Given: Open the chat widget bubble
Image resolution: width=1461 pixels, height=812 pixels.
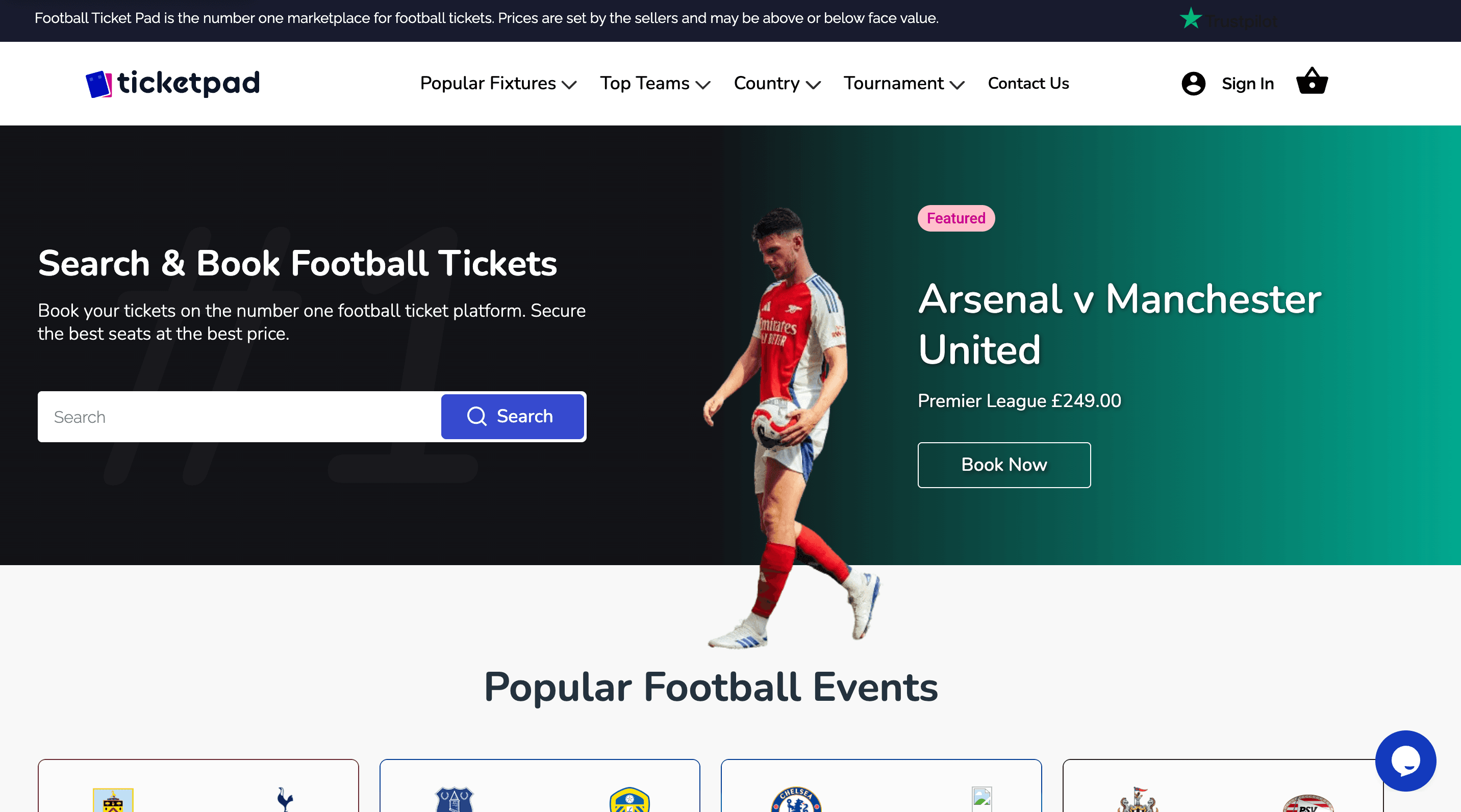Looking at the screenshot, I should tap(1405, 761).
